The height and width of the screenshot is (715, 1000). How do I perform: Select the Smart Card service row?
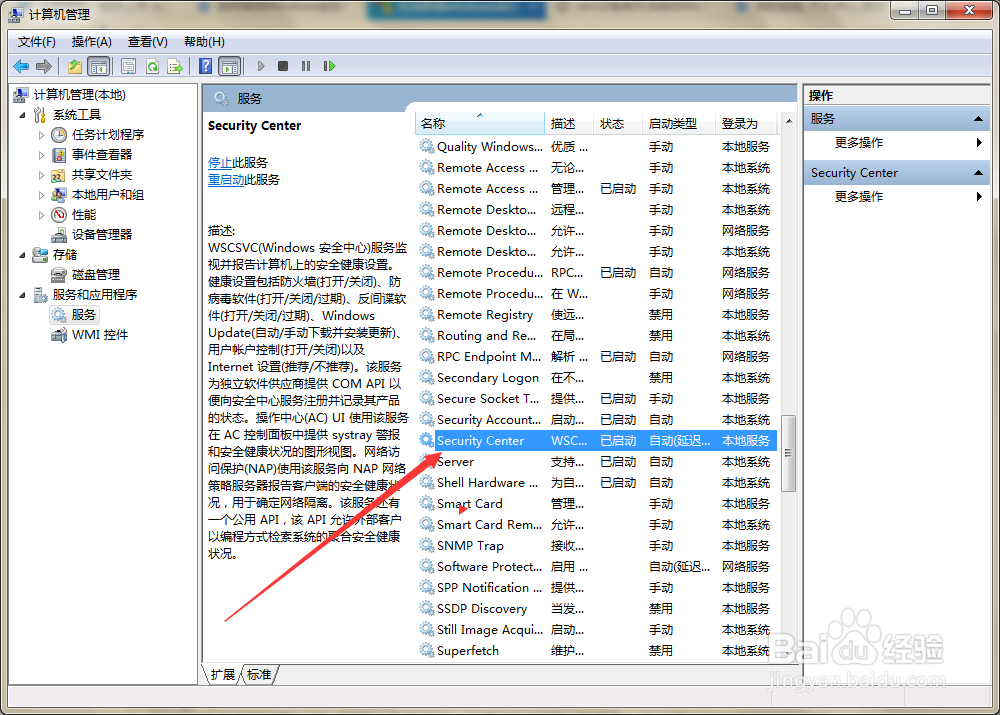tap(597, 503)
